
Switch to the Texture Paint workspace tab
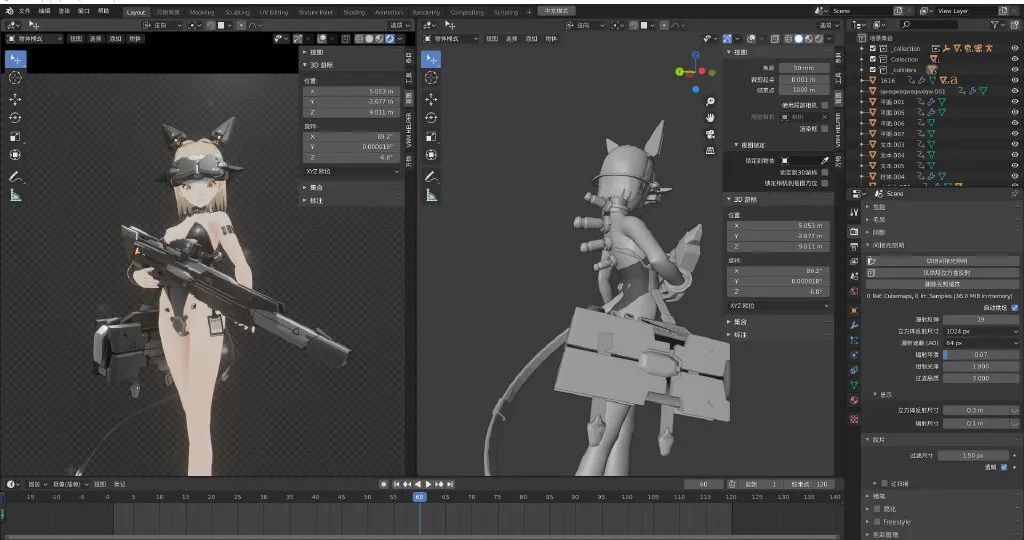coord(315,12)
